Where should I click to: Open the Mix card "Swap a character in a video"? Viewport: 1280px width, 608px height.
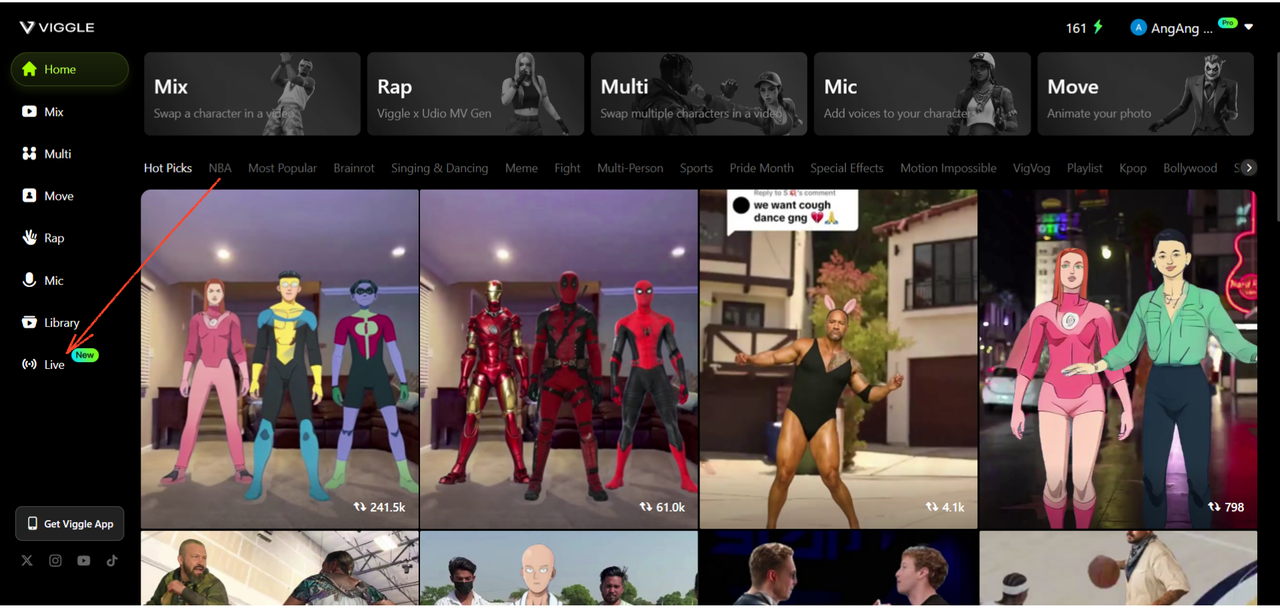(x=252, y=94)
